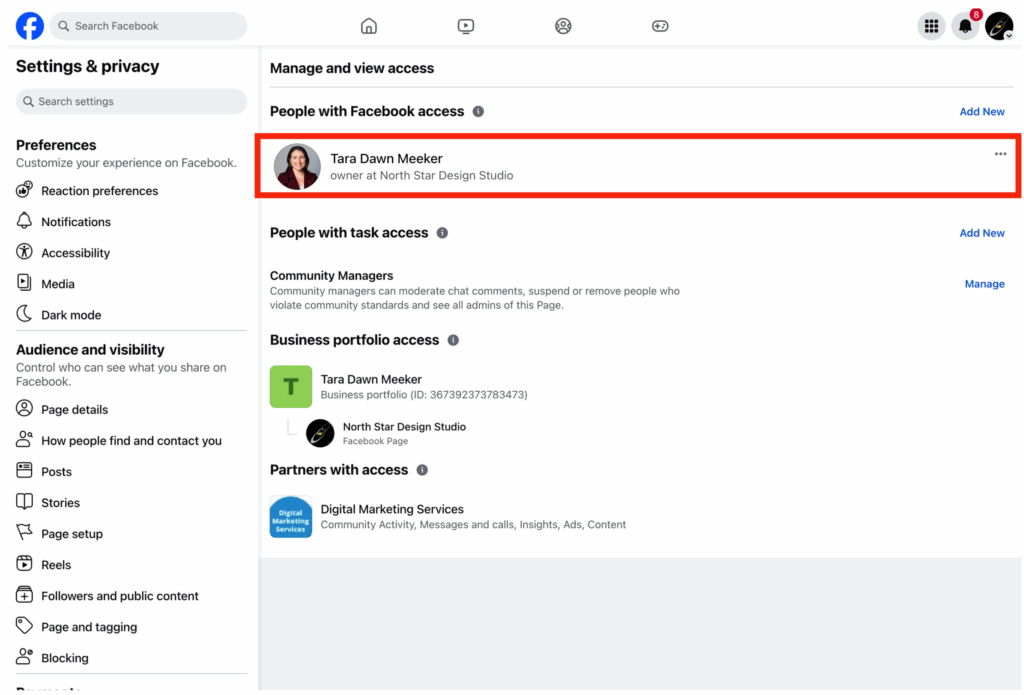The image size is (1024, 695).
Task: Click the Digital Marketing Services logo
Action: point(291,517)
